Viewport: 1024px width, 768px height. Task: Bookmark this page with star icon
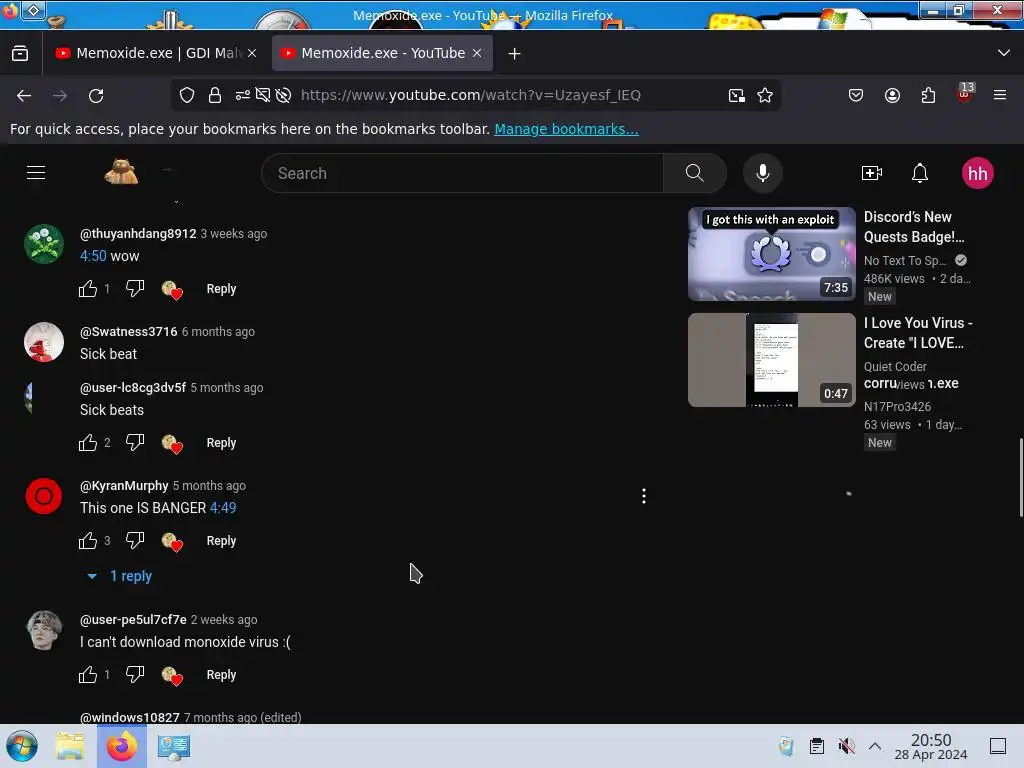[765, 95]
